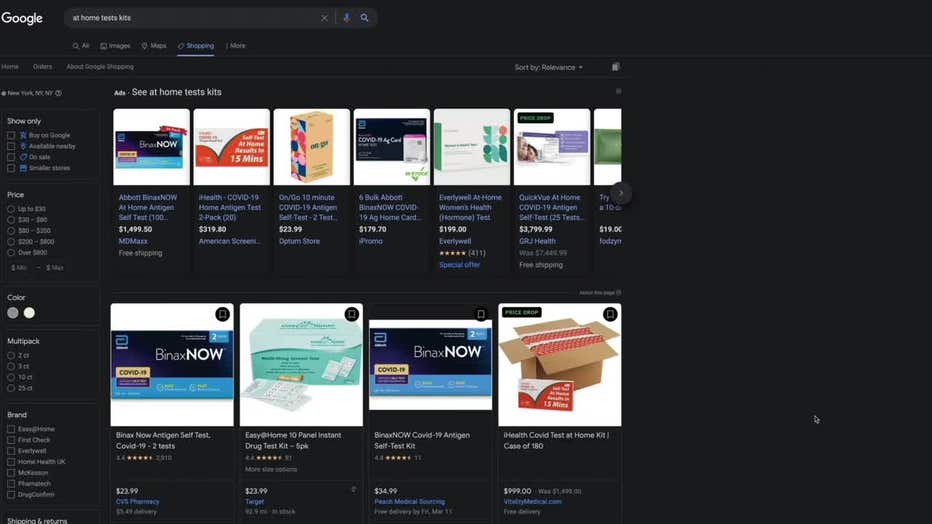This screenshot has height=524, width=932.
Task: Check the Home Health UK brand filter
Action: [x=11, y=462]
